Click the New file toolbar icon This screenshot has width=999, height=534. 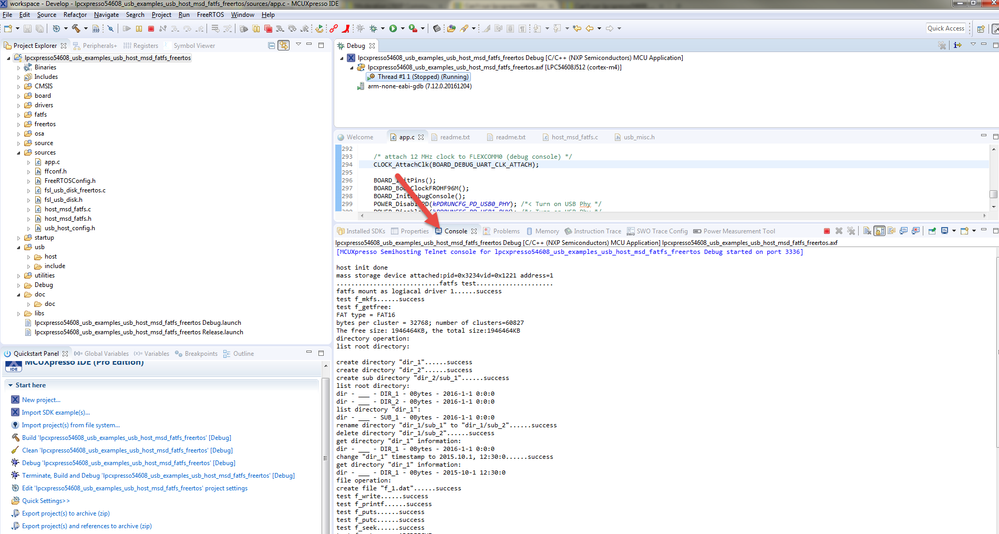tap(8, 28)
